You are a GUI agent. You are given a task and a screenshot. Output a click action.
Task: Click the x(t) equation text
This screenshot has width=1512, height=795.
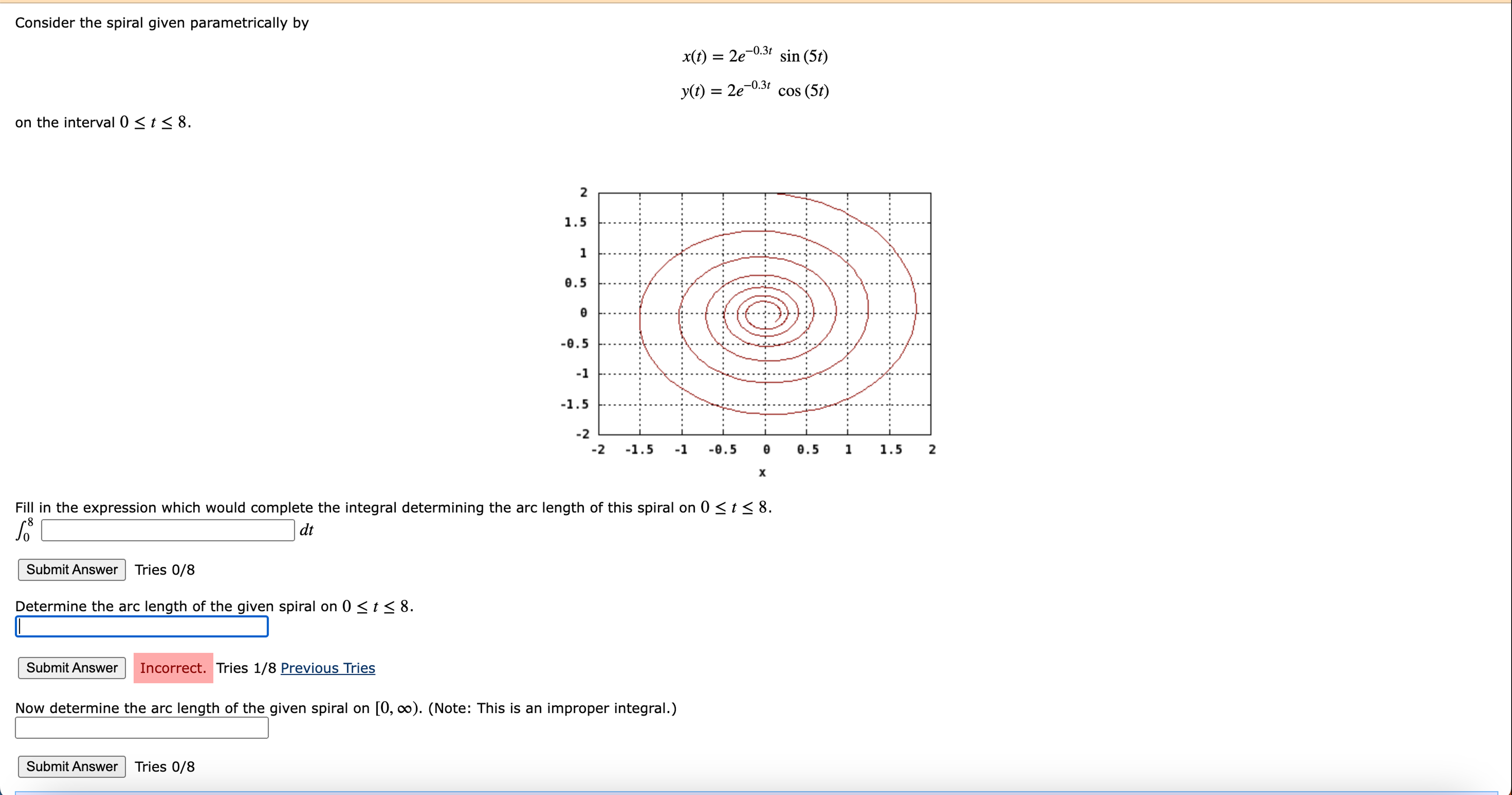(x=754, y=56)
